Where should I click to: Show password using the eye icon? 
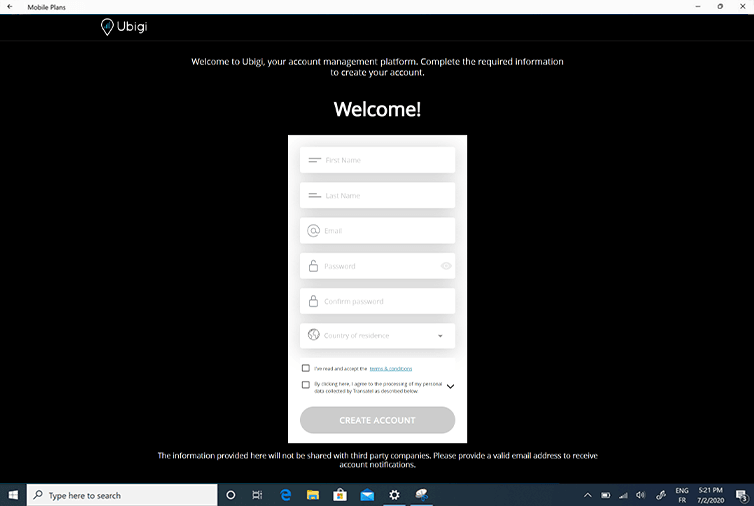446,266
